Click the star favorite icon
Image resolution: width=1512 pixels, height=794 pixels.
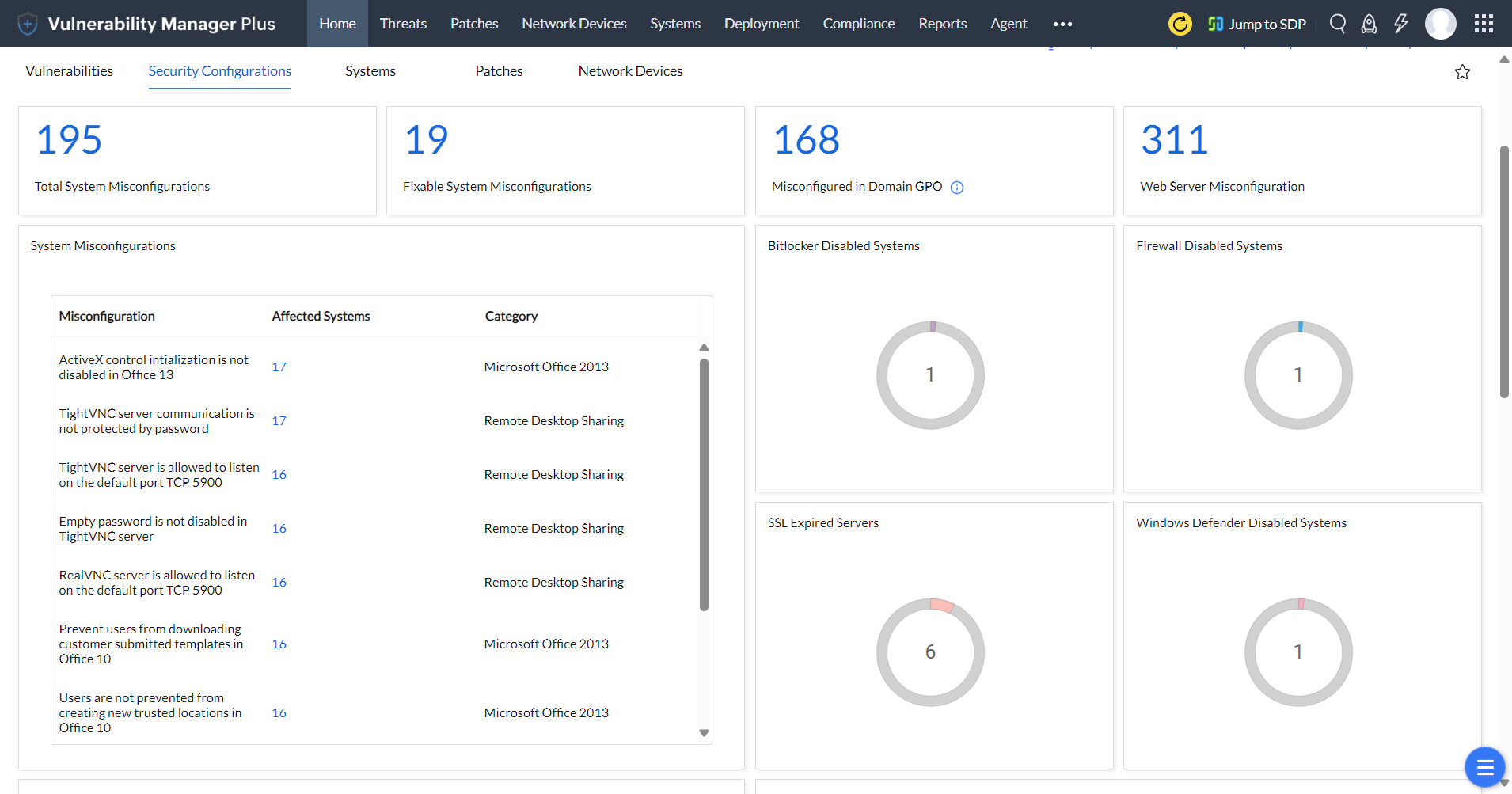click(1462, 72)
